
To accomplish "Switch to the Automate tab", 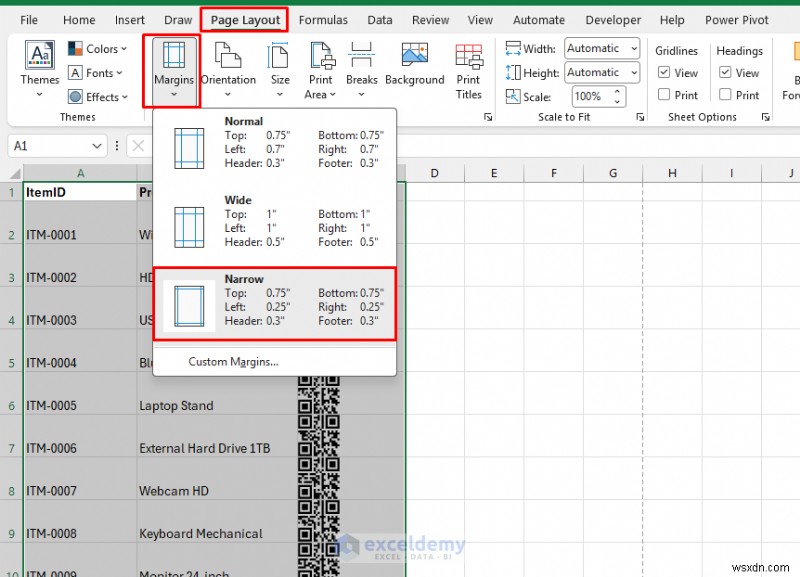I will tap(539, 20).
